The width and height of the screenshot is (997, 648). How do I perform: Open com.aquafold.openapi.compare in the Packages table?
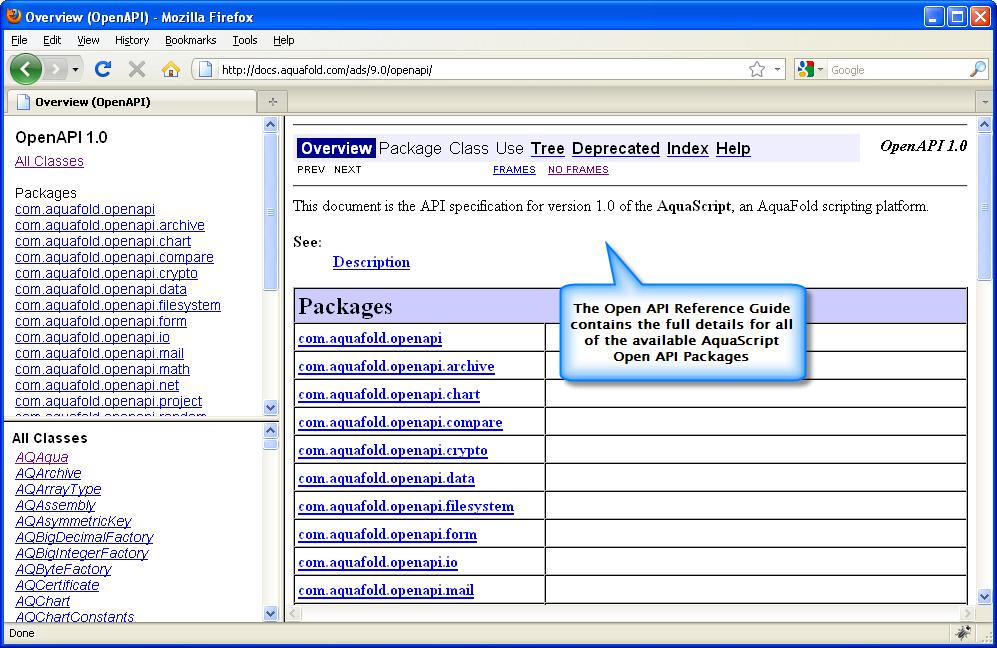coord(401,422)
